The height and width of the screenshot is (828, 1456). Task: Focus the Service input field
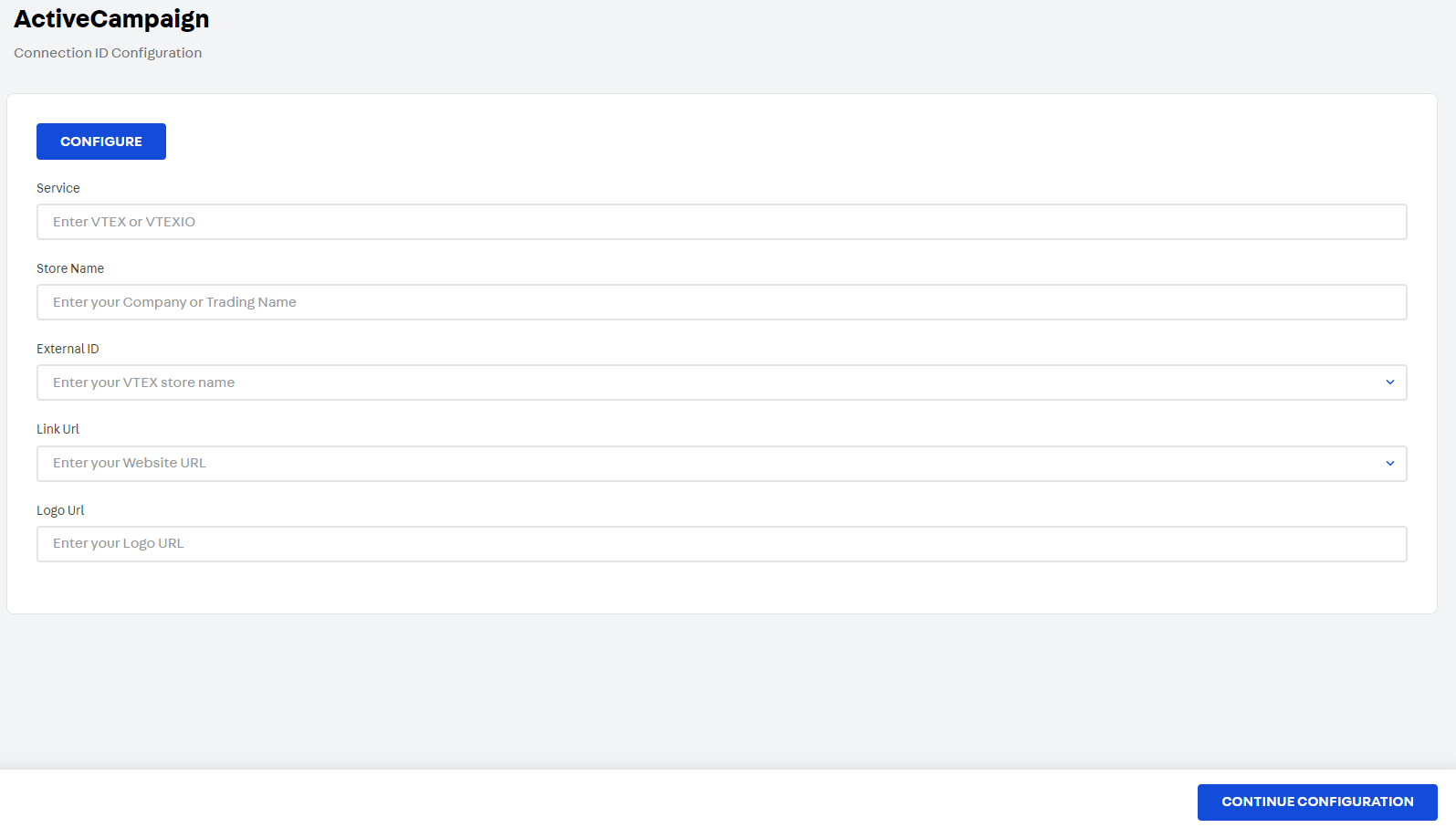point(721,222)
